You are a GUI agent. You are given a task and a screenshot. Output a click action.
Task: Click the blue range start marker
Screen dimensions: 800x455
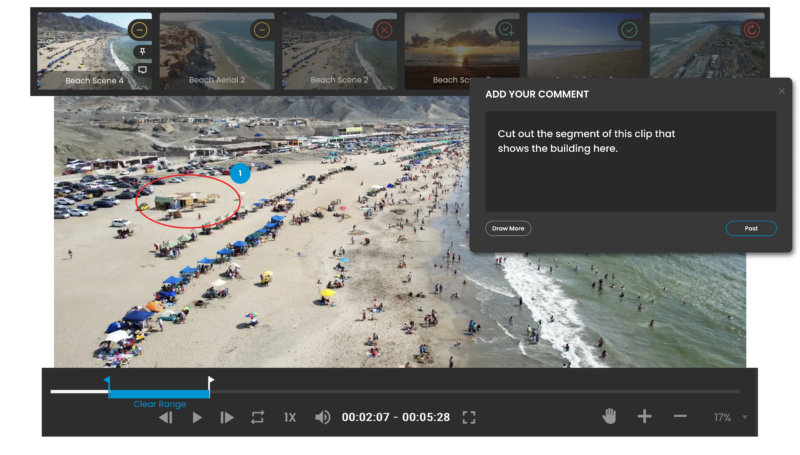tap(107, 381)
